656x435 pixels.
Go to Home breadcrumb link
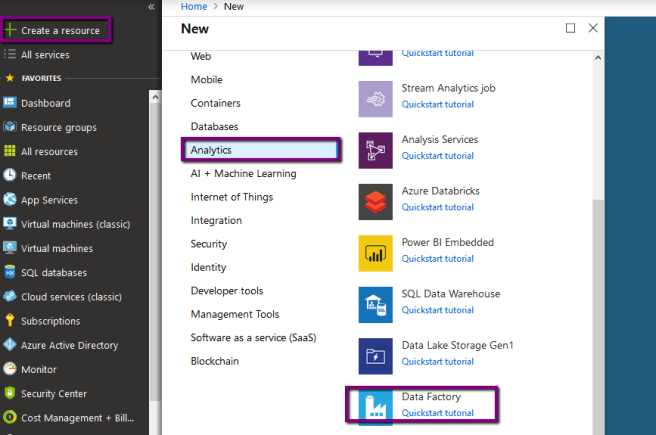point(194,7)
